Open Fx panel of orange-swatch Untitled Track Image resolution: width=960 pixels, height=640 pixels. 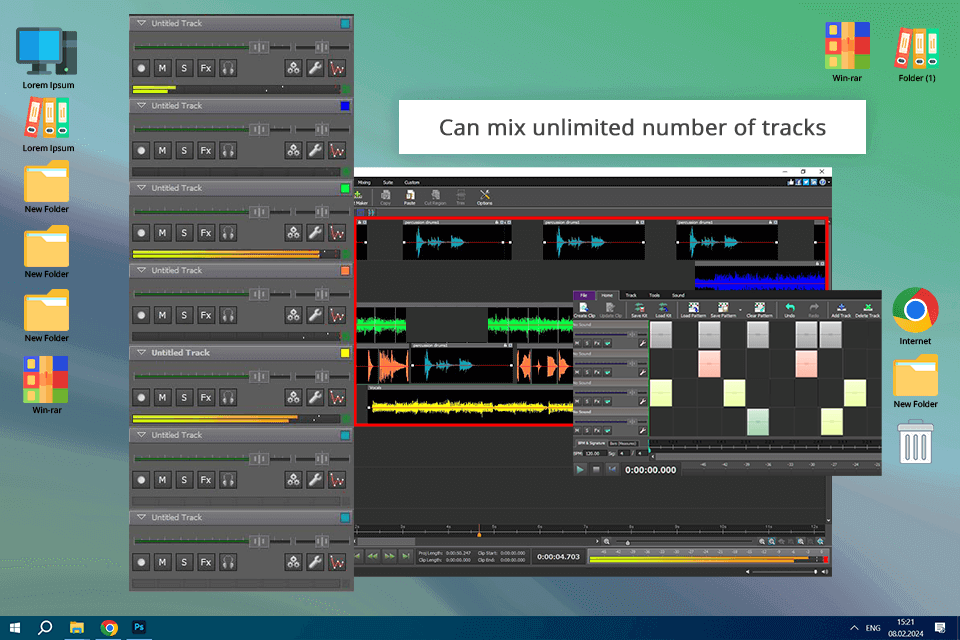[x=206, y=315]
